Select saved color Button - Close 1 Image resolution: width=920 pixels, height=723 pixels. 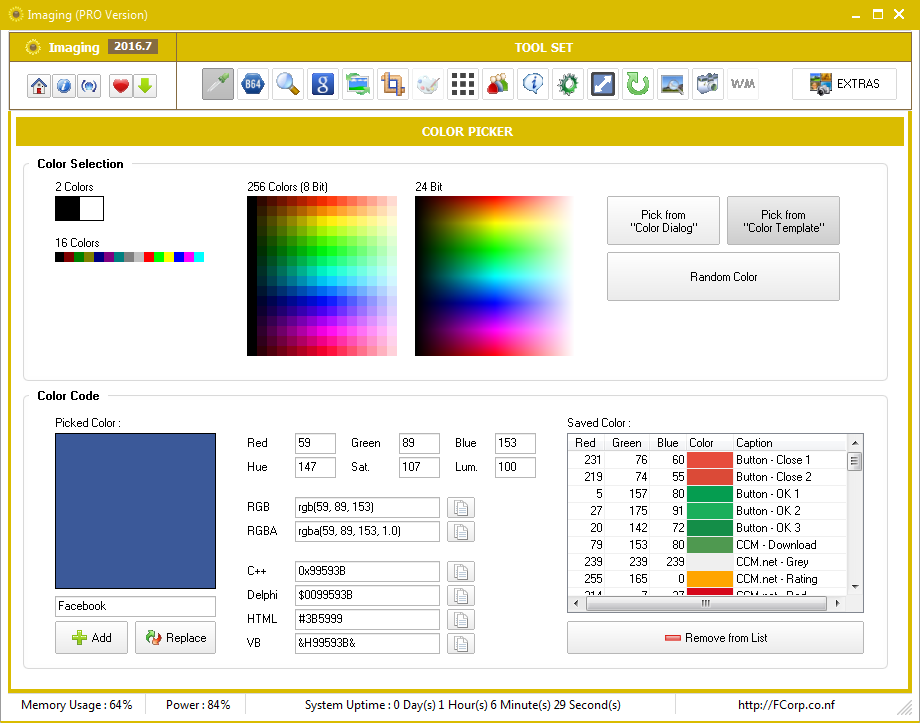(707, 460)
